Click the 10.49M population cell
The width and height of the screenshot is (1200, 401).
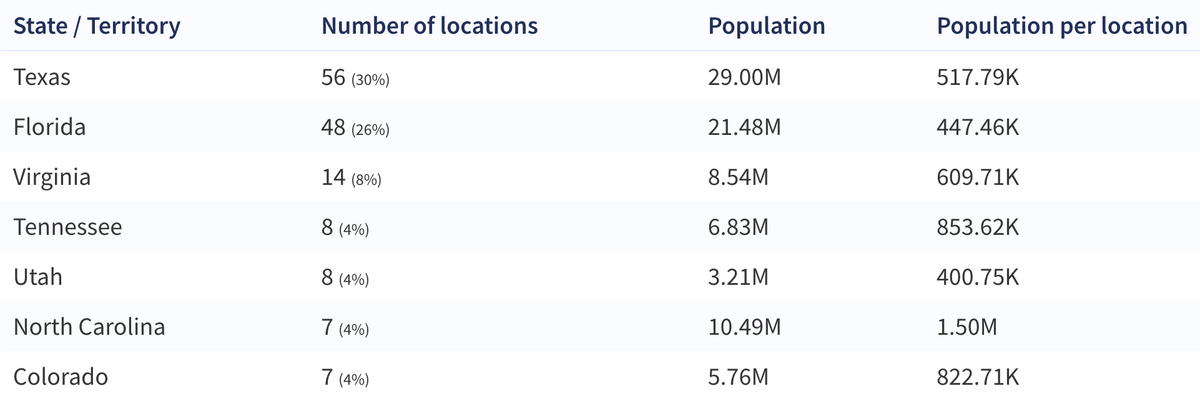[744, 328]
